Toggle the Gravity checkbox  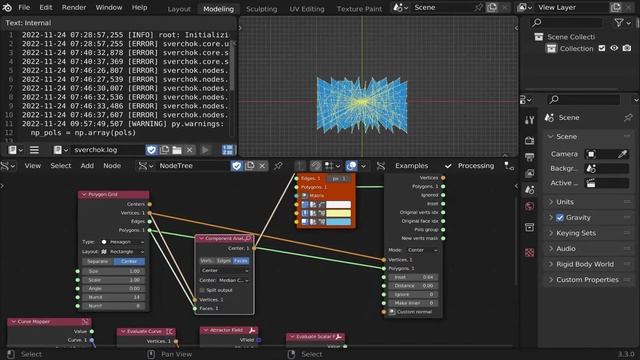560,218
